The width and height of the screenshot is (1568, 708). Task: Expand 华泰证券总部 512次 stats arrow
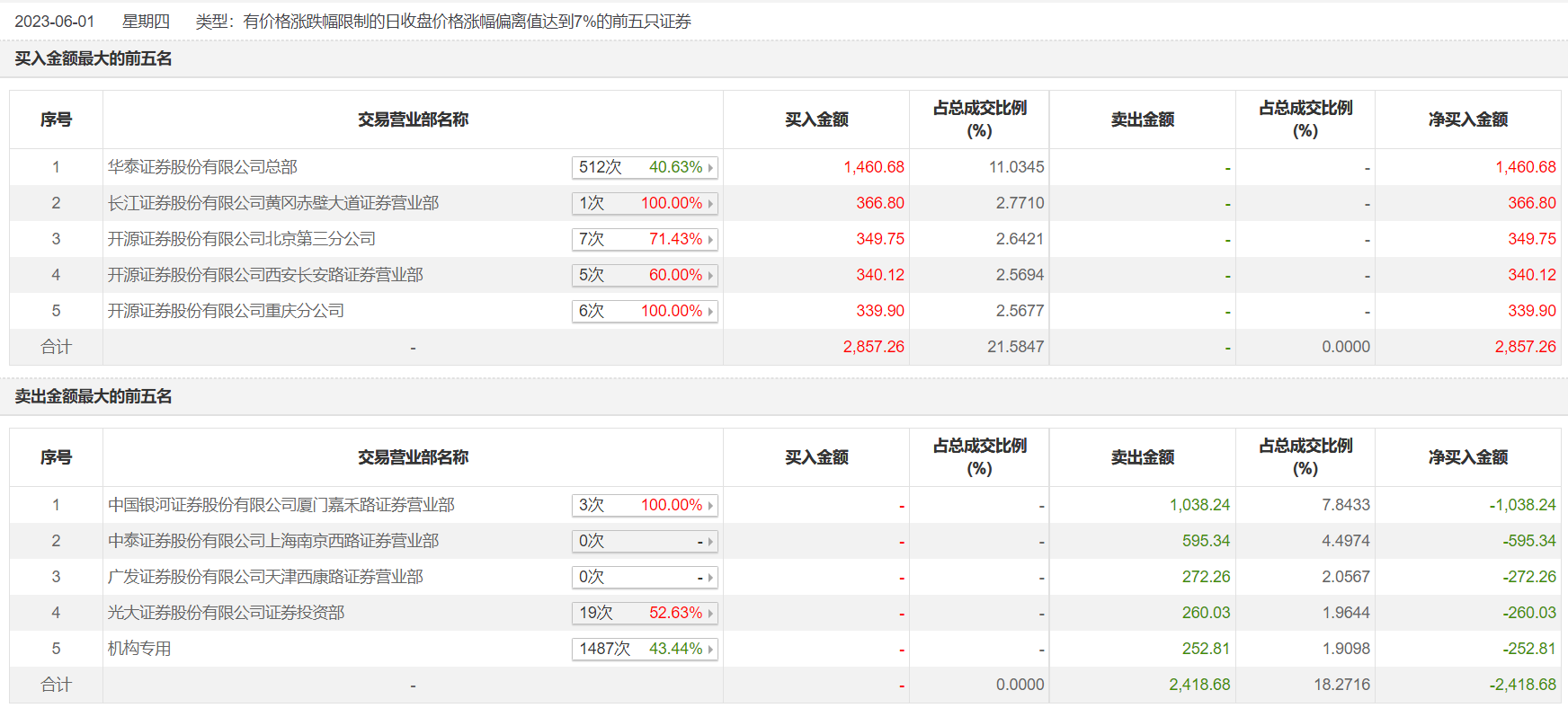(710, 168)
